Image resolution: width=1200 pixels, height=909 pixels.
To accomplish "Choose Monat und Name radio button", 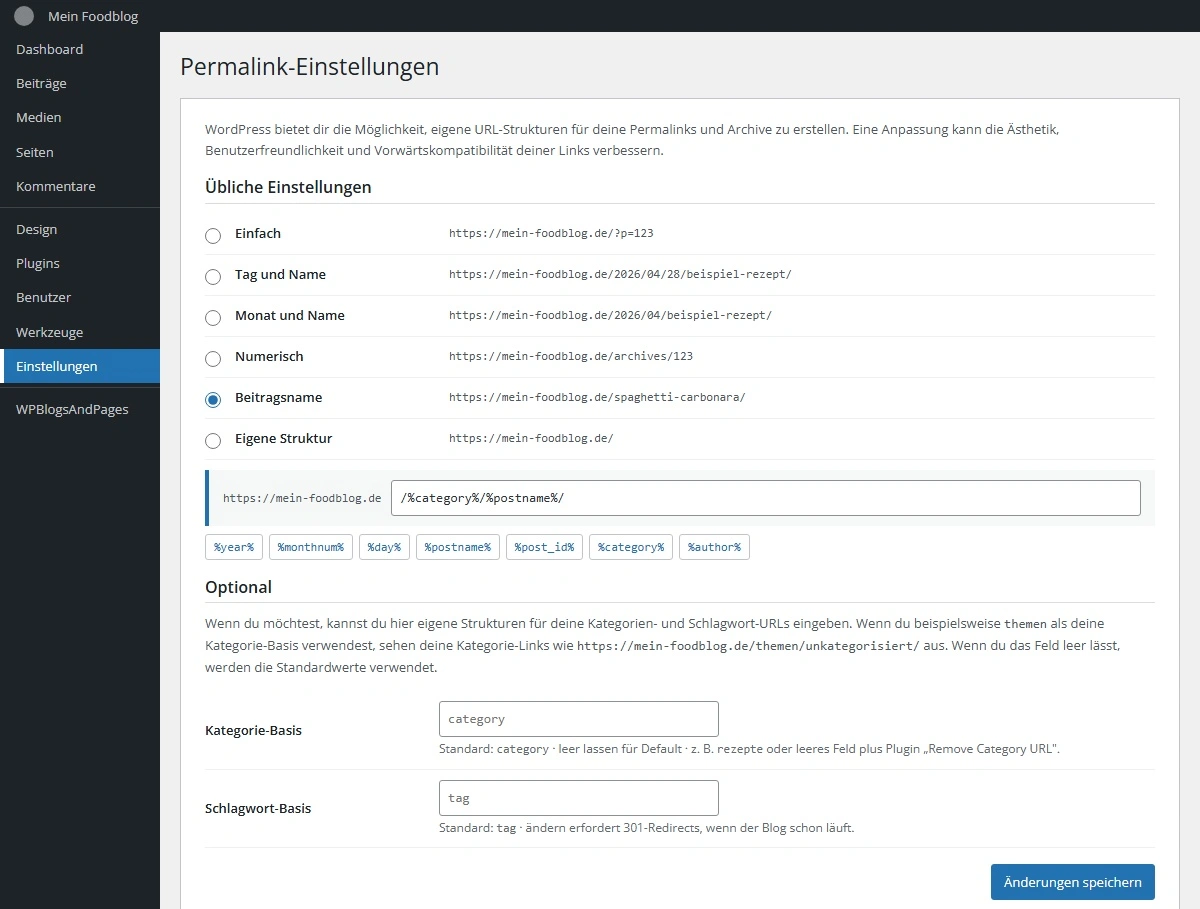I will click(x=213, y=318).
